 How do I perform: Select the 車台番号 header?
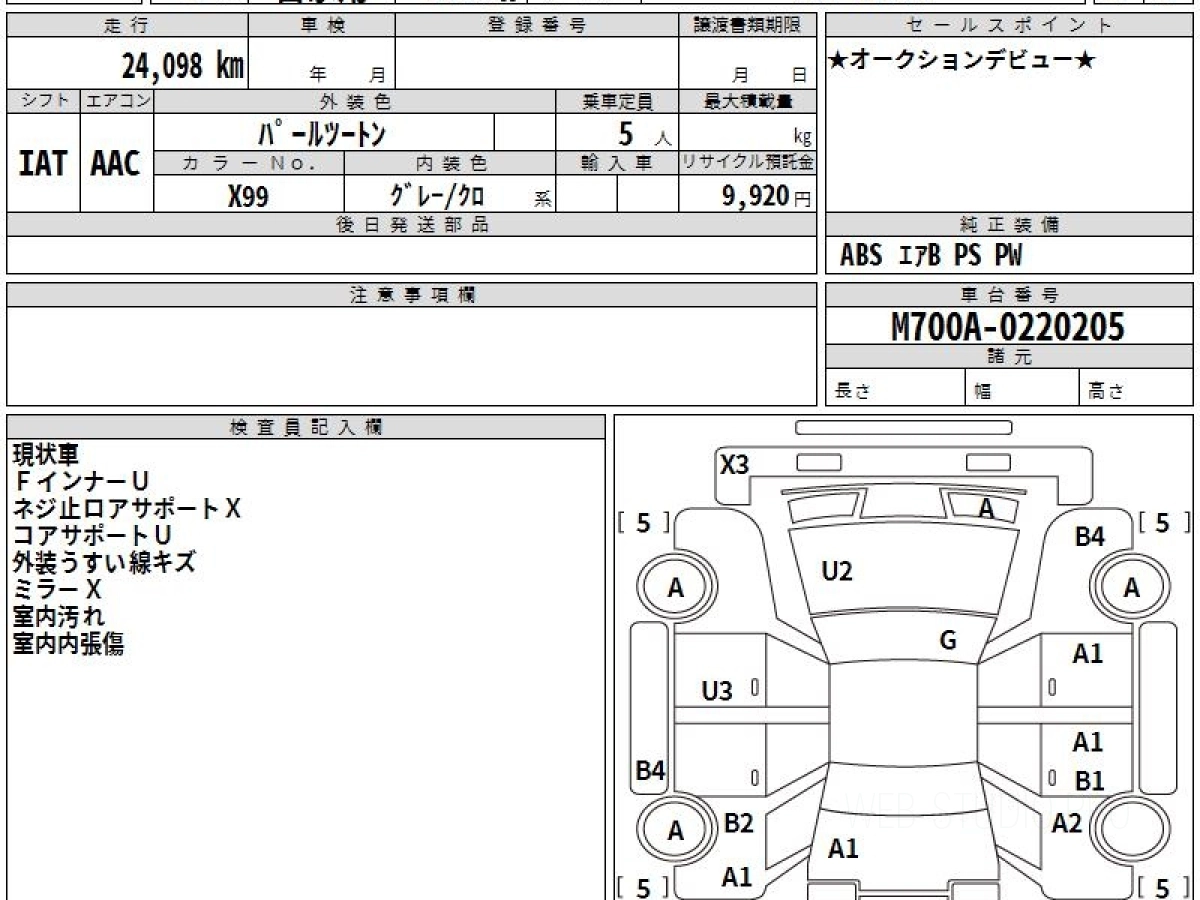click(x=1009, y=295)
